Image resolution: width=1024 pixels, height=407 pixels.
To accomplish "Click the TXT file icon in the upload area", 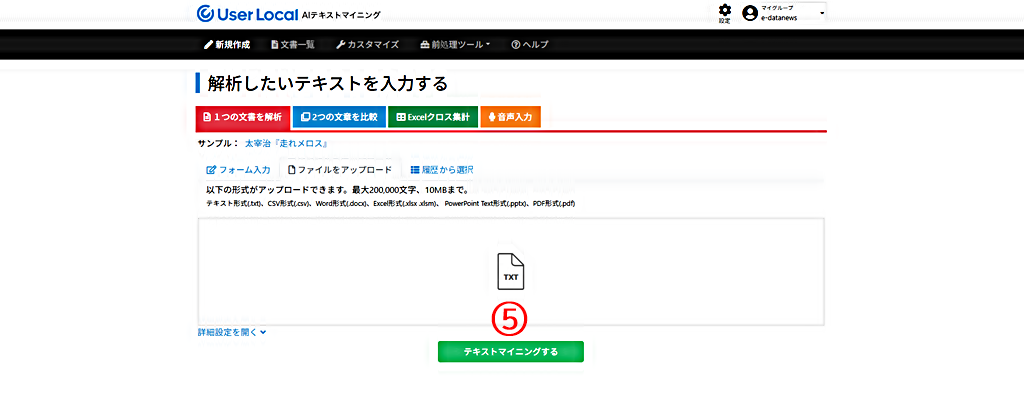I will pyautogui.click(x=511, y=271).
